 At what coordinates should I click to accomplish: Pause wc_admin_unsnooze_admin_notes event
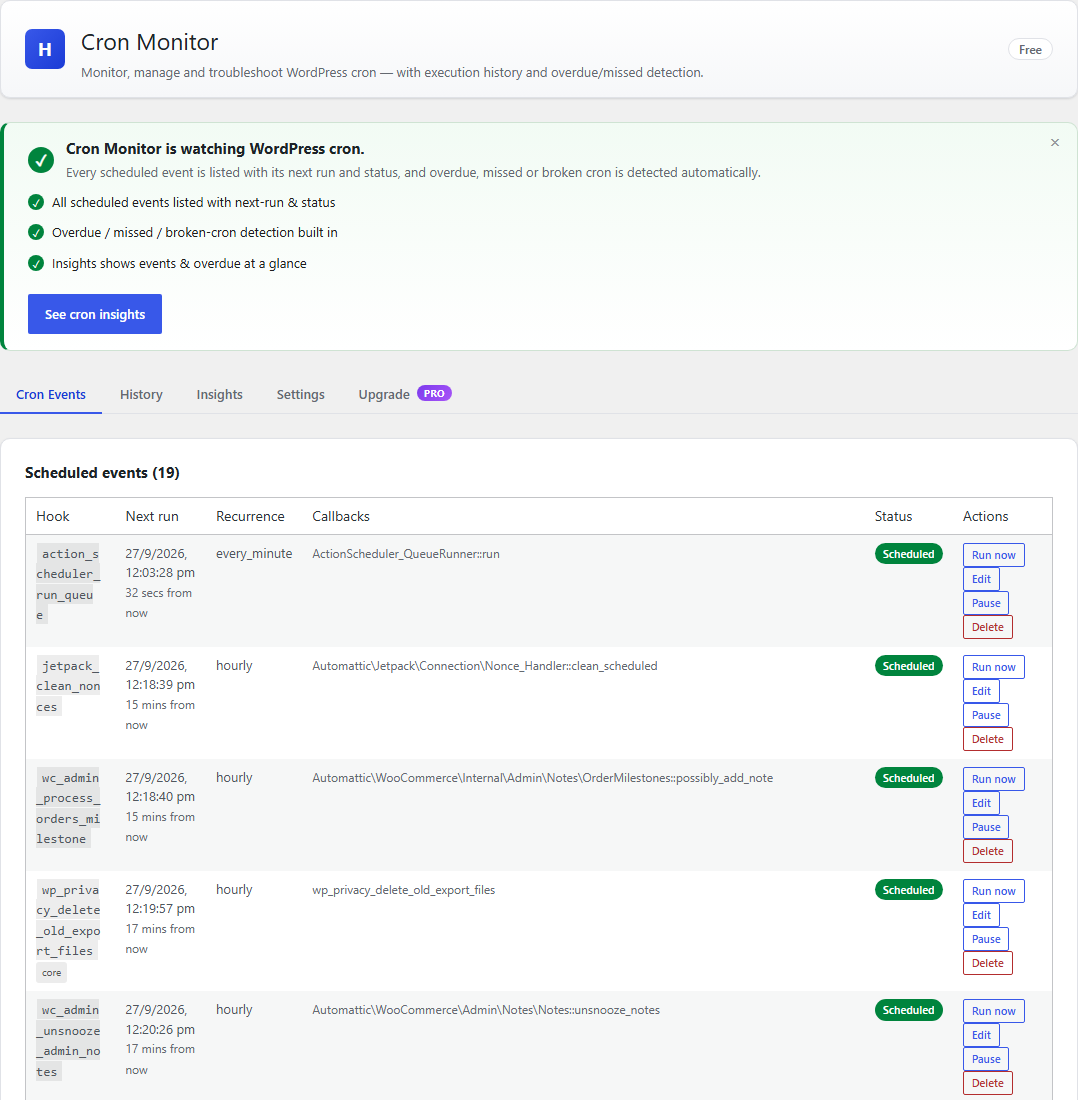click(x=985, y=1059)
